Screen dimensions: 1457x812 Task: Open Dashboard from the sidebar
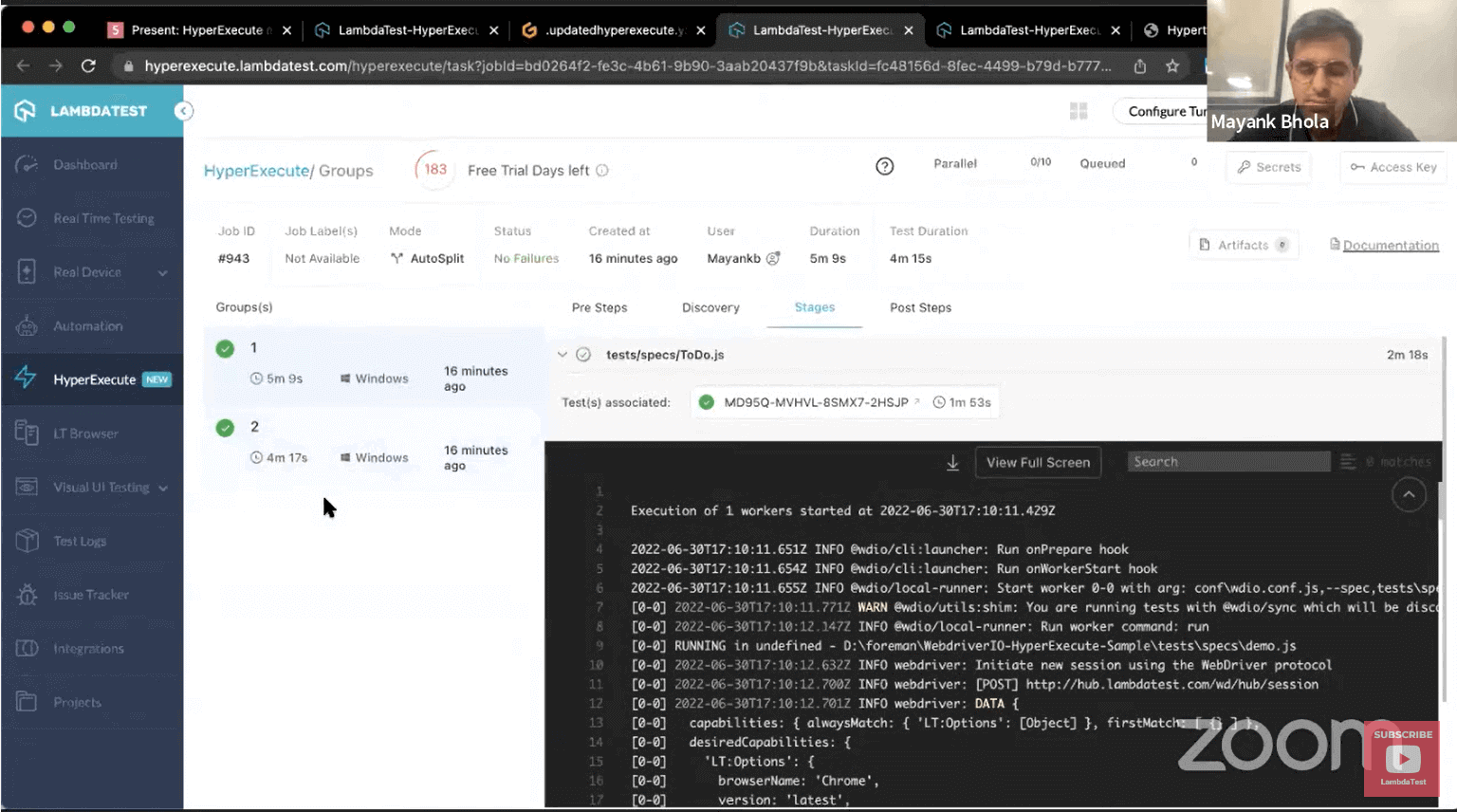coord(84,165)
